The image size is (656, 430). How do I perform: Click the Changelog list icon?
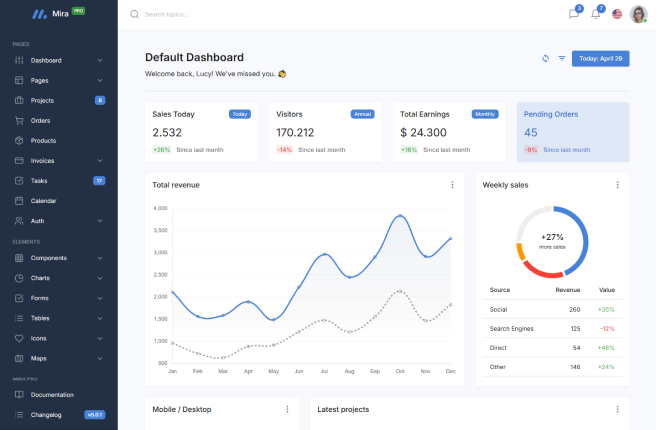[19, 415]
